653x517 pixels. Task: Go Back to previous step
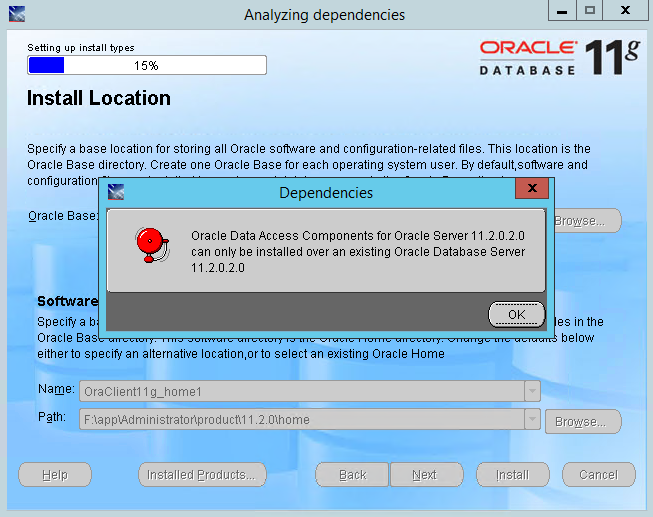(352, 475)
